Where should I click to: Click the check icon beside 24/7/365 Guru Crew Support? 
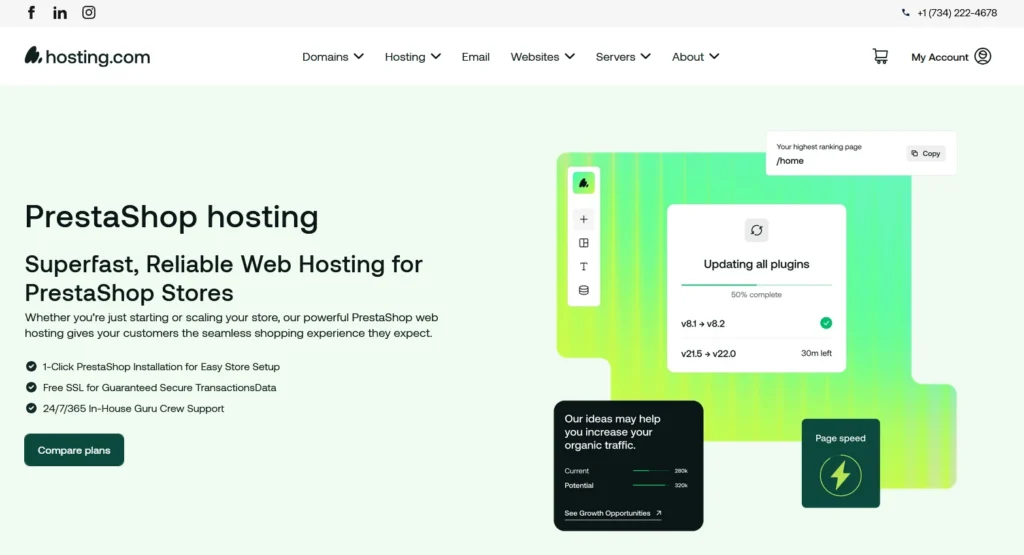(31, 408)
